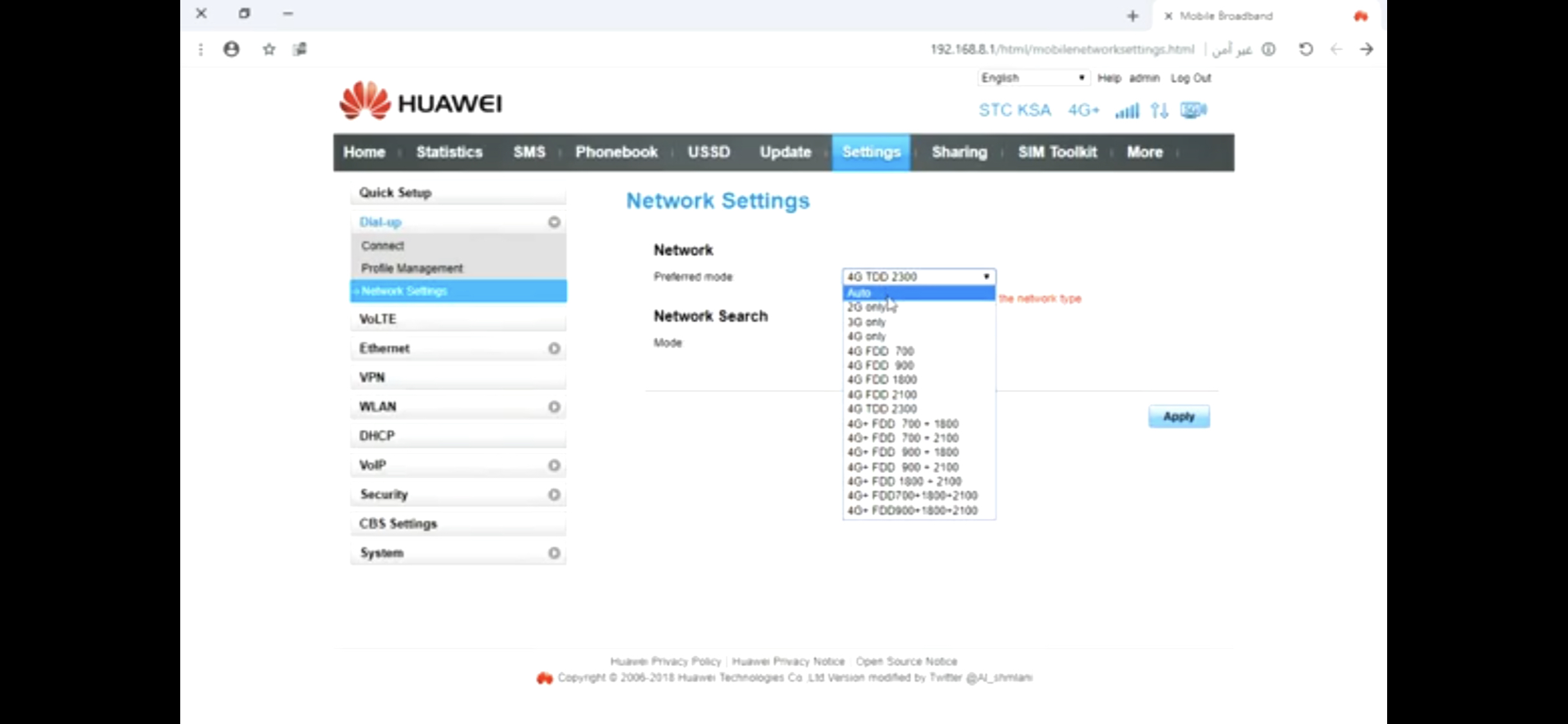Viewport: 1568px width, 724px height.
Task: Open the browser three-dot menu
Action: click(201, 49)
